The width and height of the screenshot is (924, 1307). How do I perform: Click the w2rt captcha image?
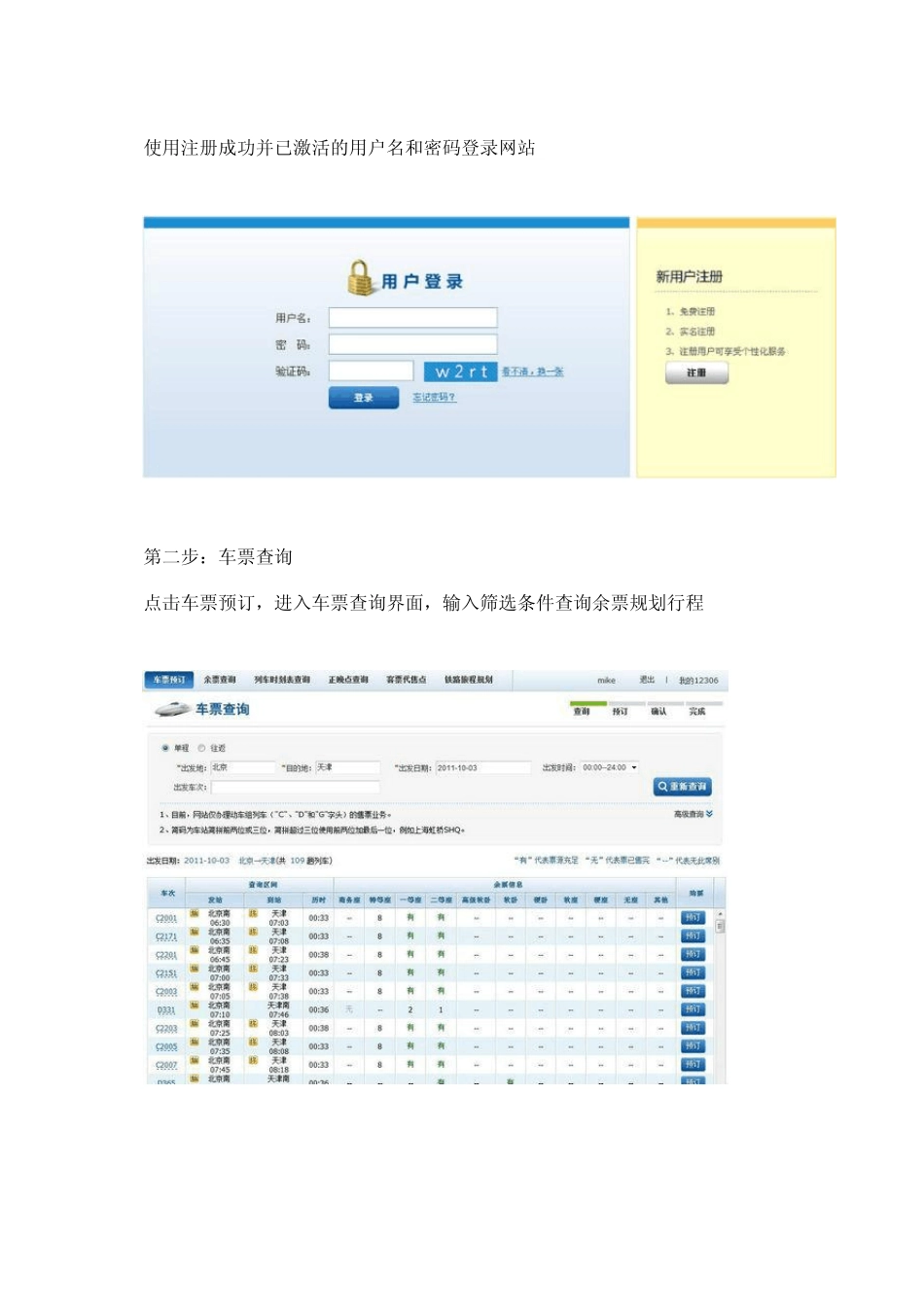(460, 371)
